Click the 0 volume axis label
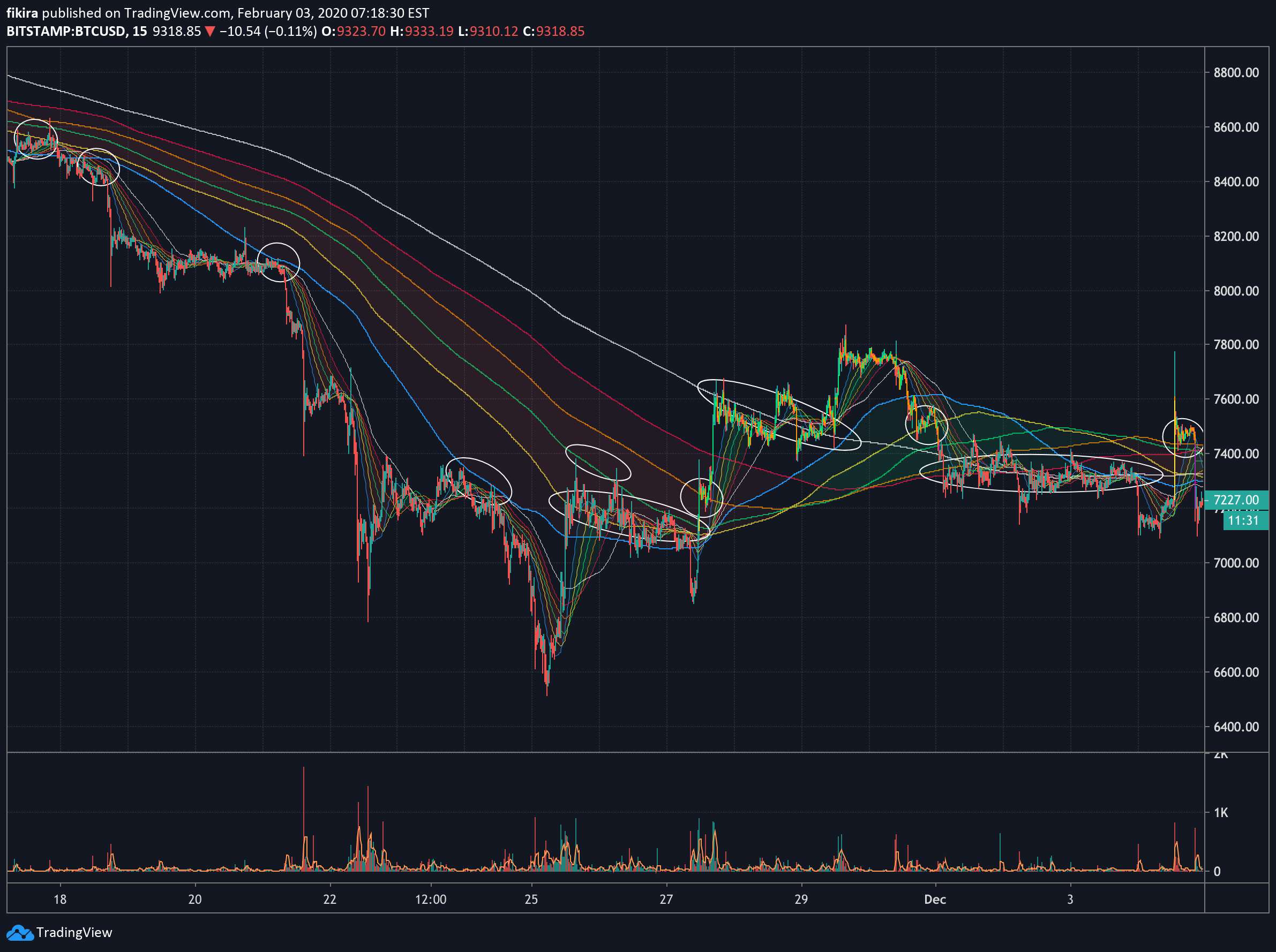Image resolution: width=1276 pixels, height=952 pixels. point(1217,871)
